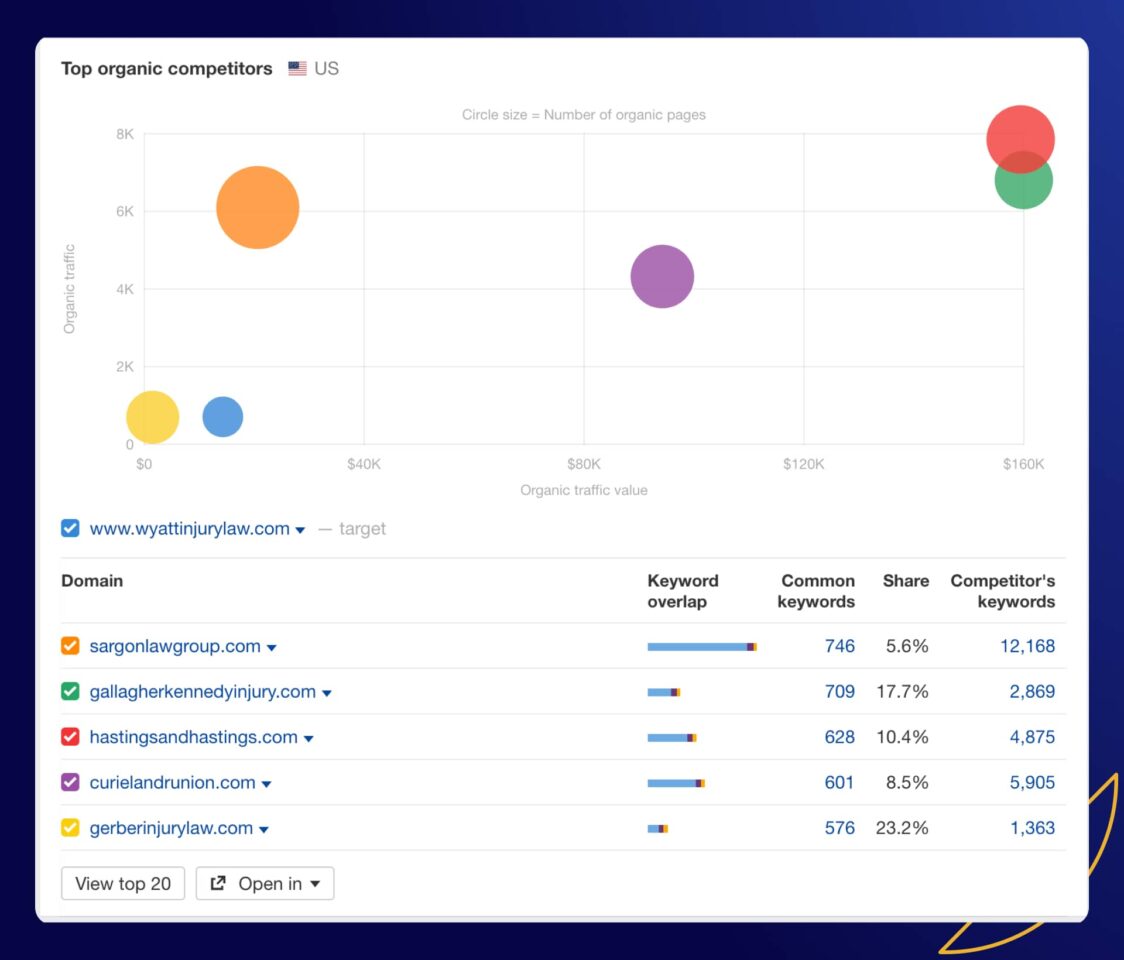This screenshot has height=960, width=1124.
Task: Click the sargonlawgroup.com keyword overlap bar
Action: tap(702, 647)
